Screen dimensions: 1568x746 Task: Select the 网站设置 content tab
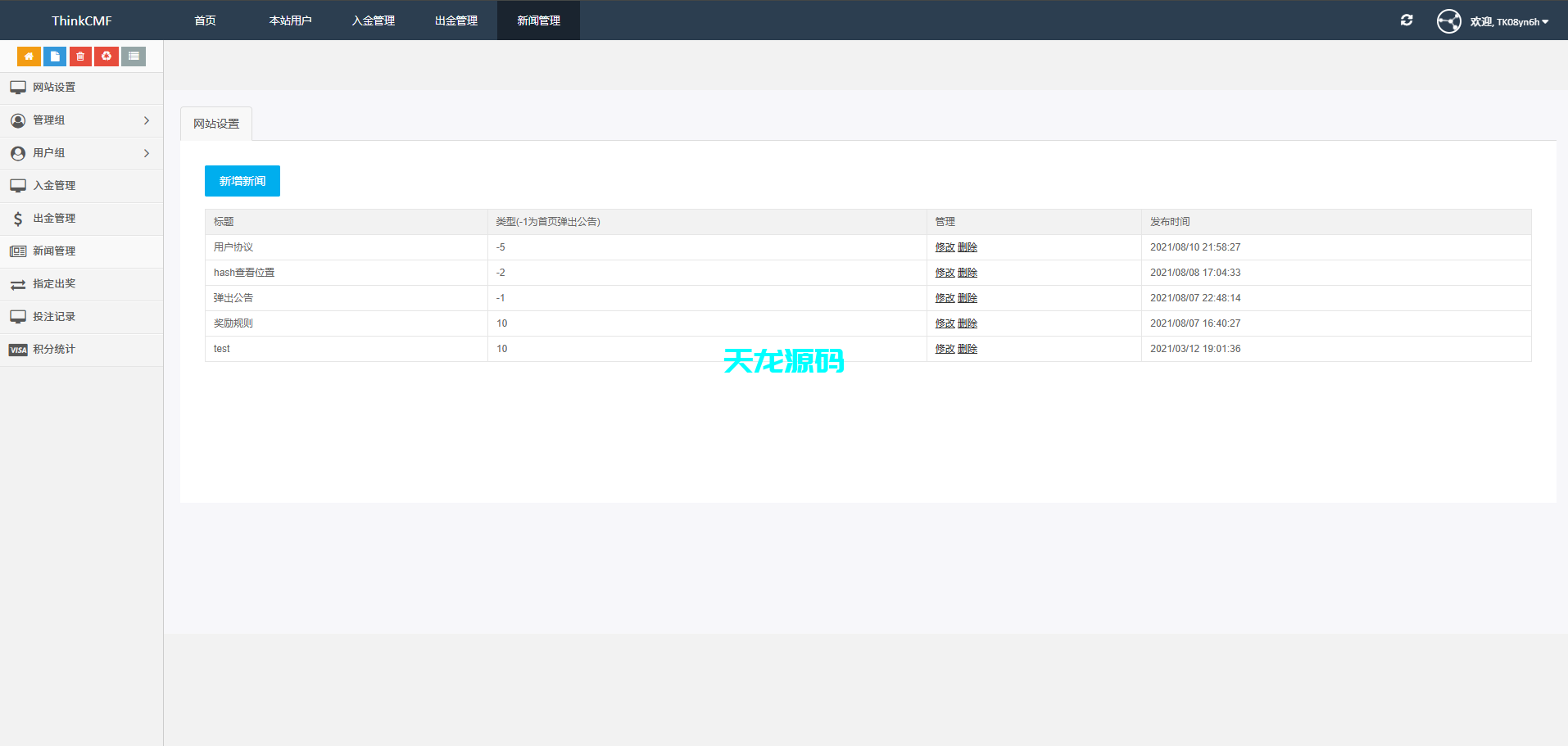coord(216,124)
